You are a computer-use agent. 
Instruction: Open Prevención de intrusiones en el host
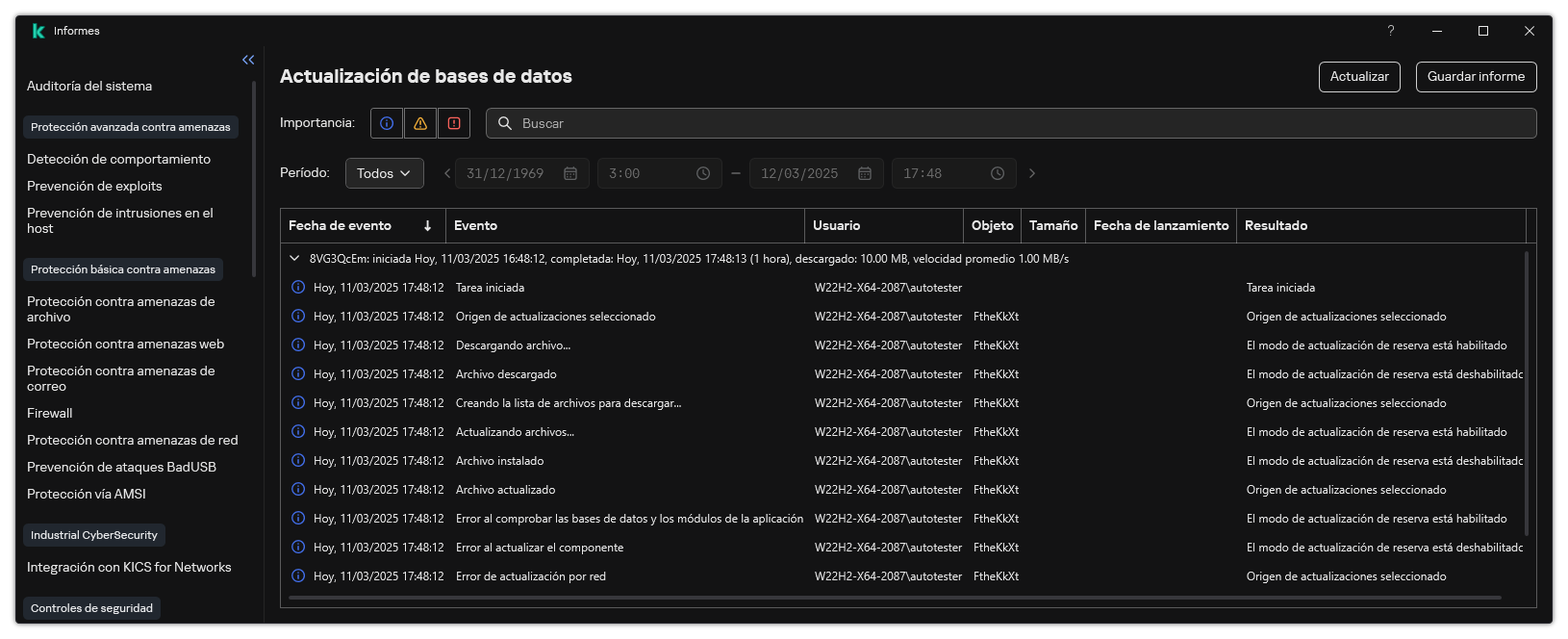120,220
